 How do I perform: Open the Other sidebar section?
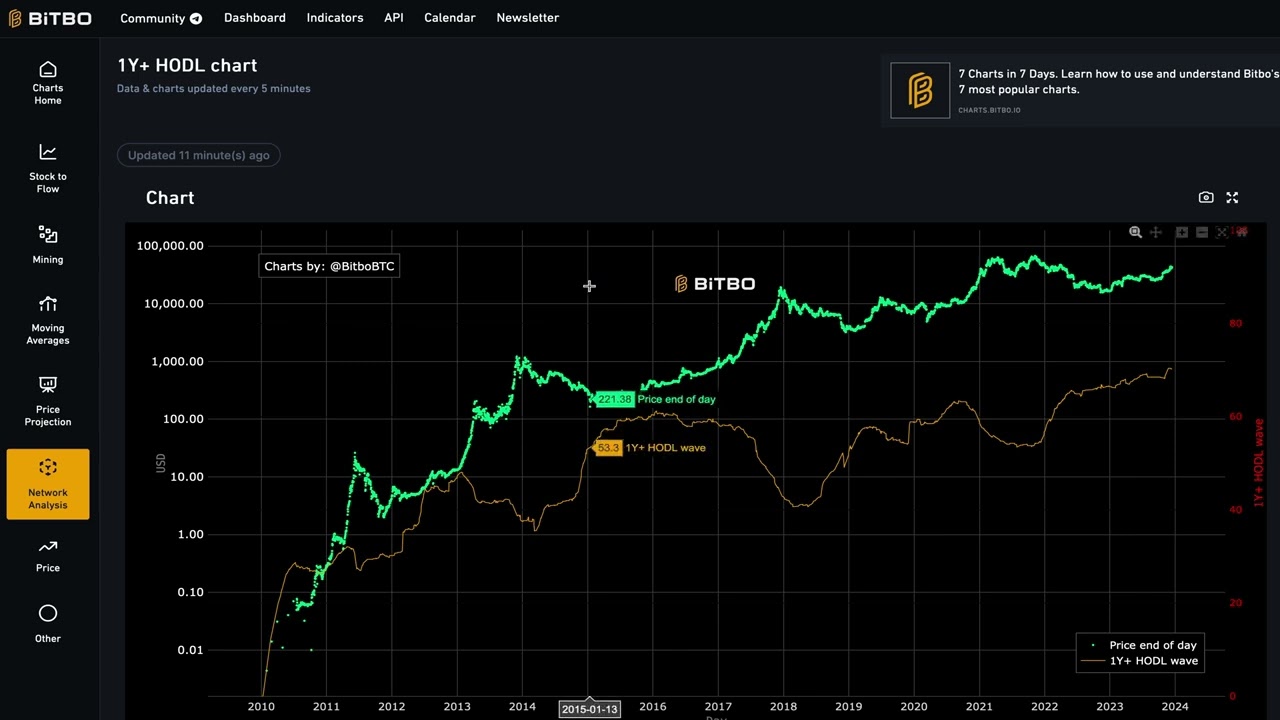pos(48,623)
